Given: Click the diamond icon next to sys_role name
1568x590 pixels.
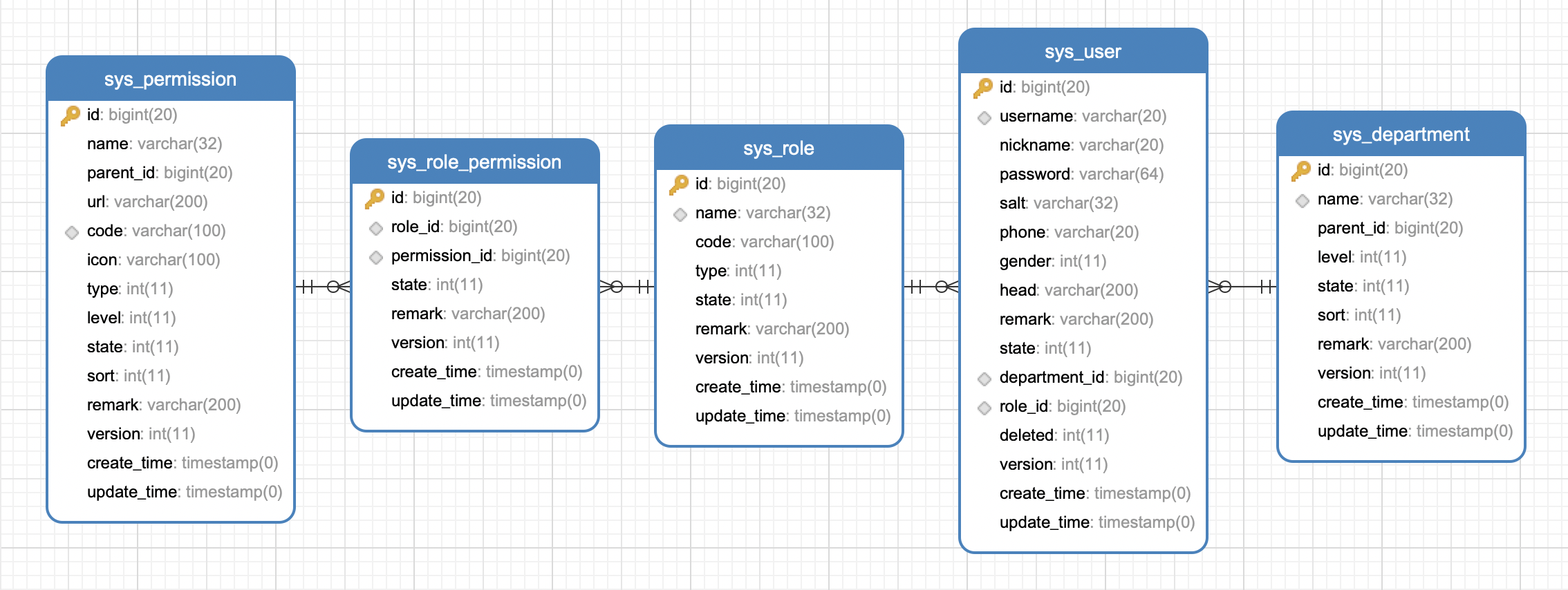Looking at the screenshot, I should [x=680, y=214].
